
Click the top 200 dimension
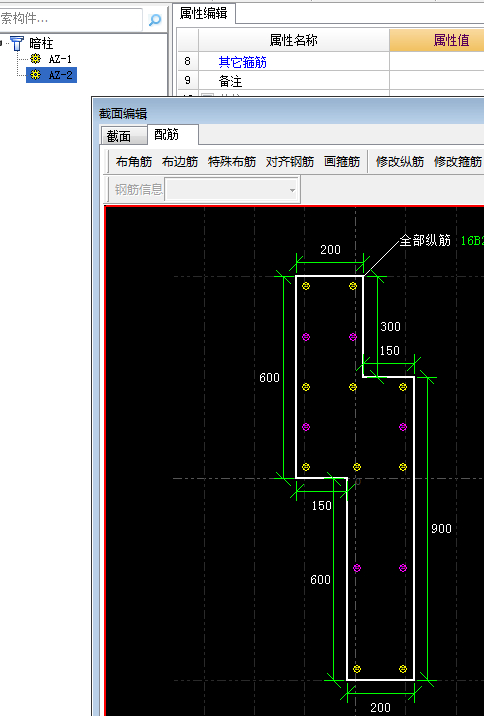pos(330,249)
